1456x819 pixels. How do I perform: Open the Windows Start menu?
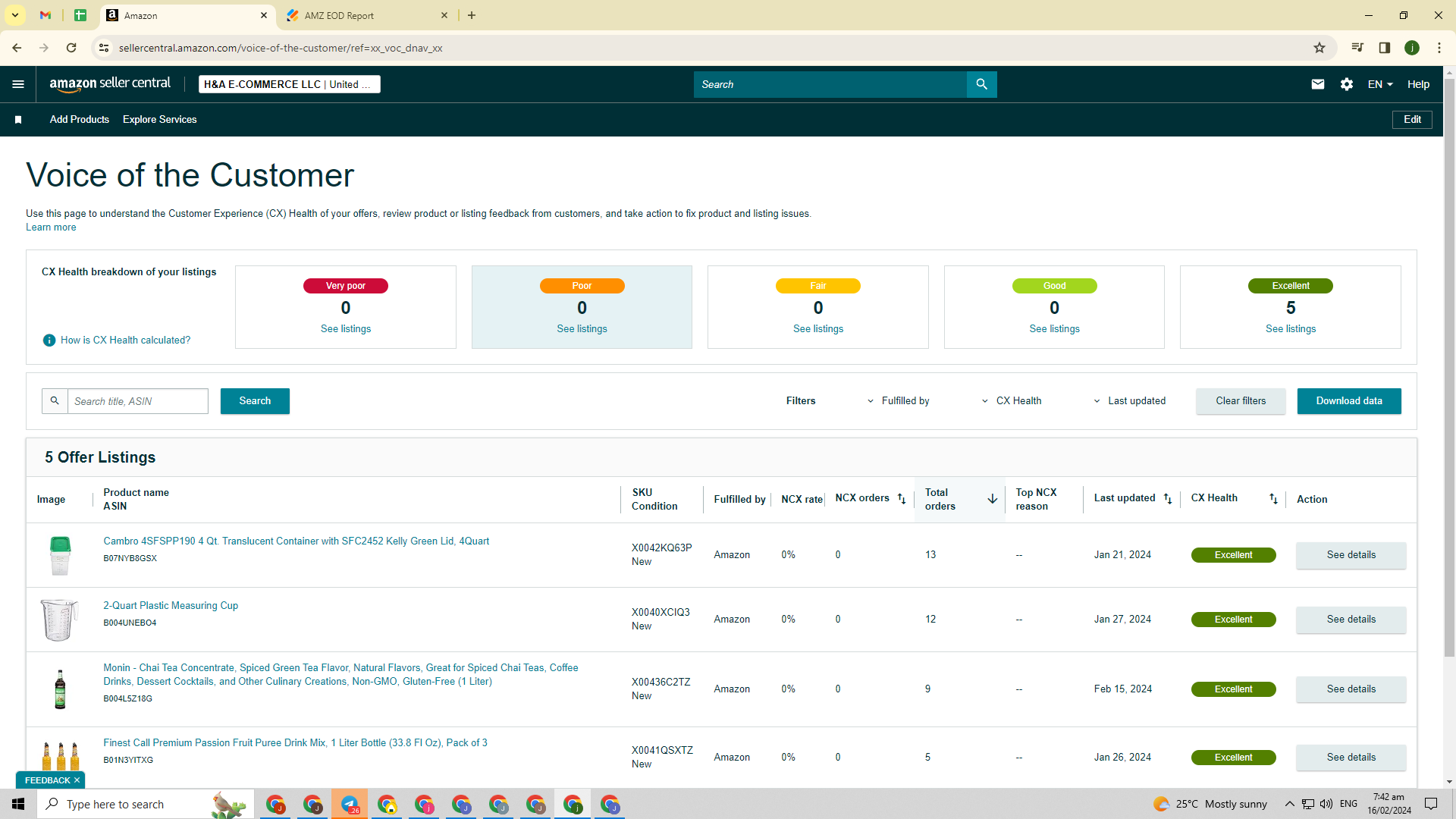pyautogui.click(x=18, y=804)
